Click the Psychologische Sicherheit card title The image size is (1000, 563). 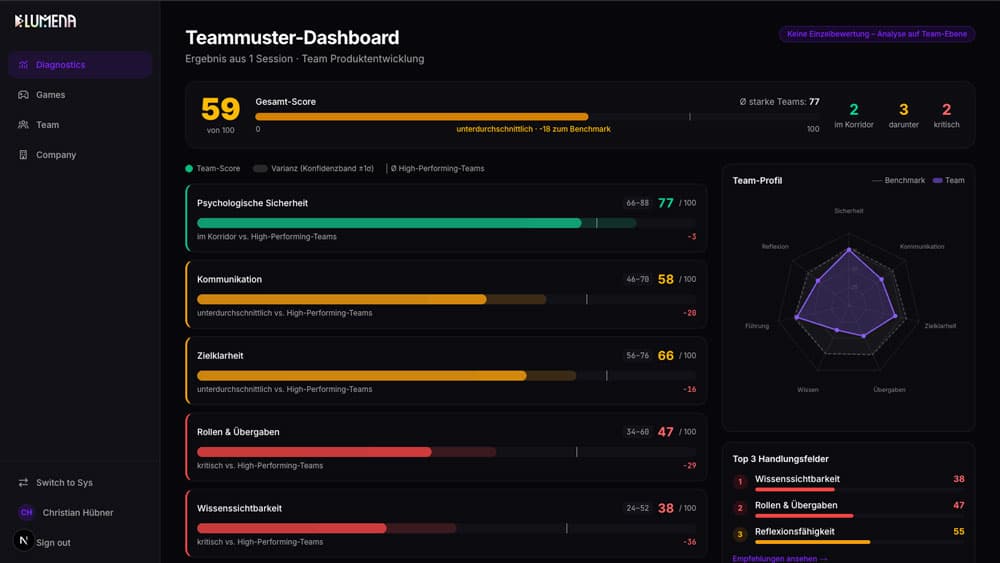(x=252, y=203)
